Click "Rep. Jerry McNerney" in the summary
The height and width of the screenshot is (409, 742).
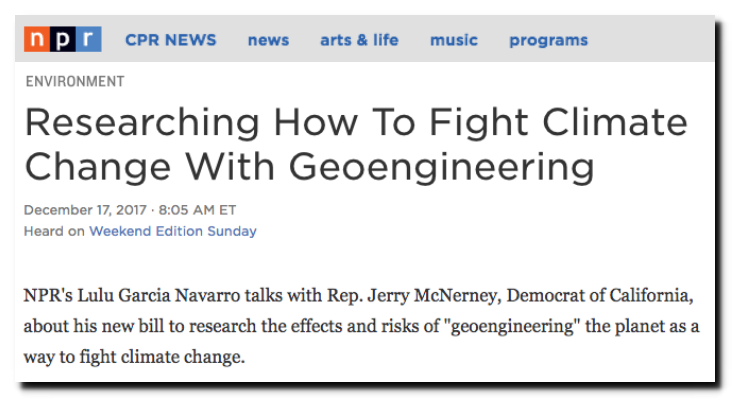[412, 295]
